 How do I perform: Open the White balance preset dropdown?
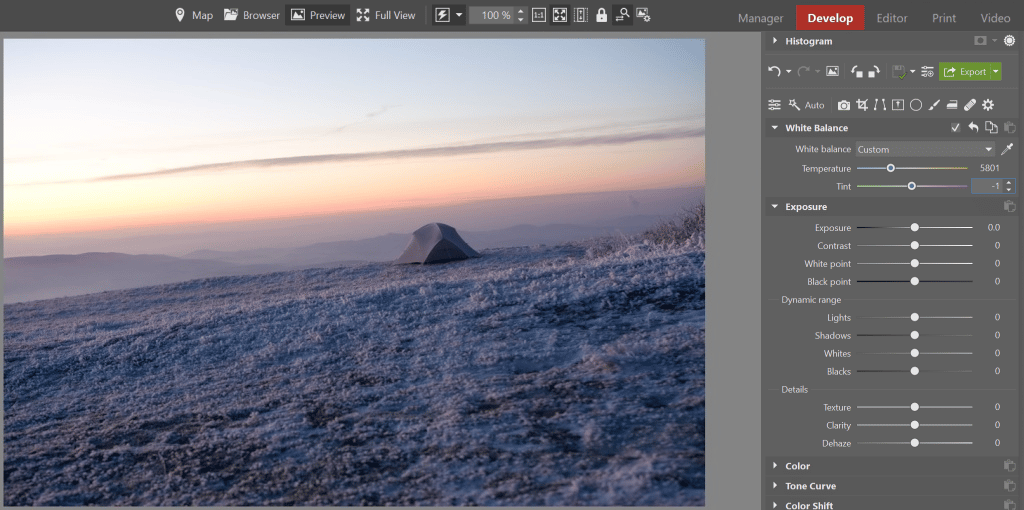925,149
